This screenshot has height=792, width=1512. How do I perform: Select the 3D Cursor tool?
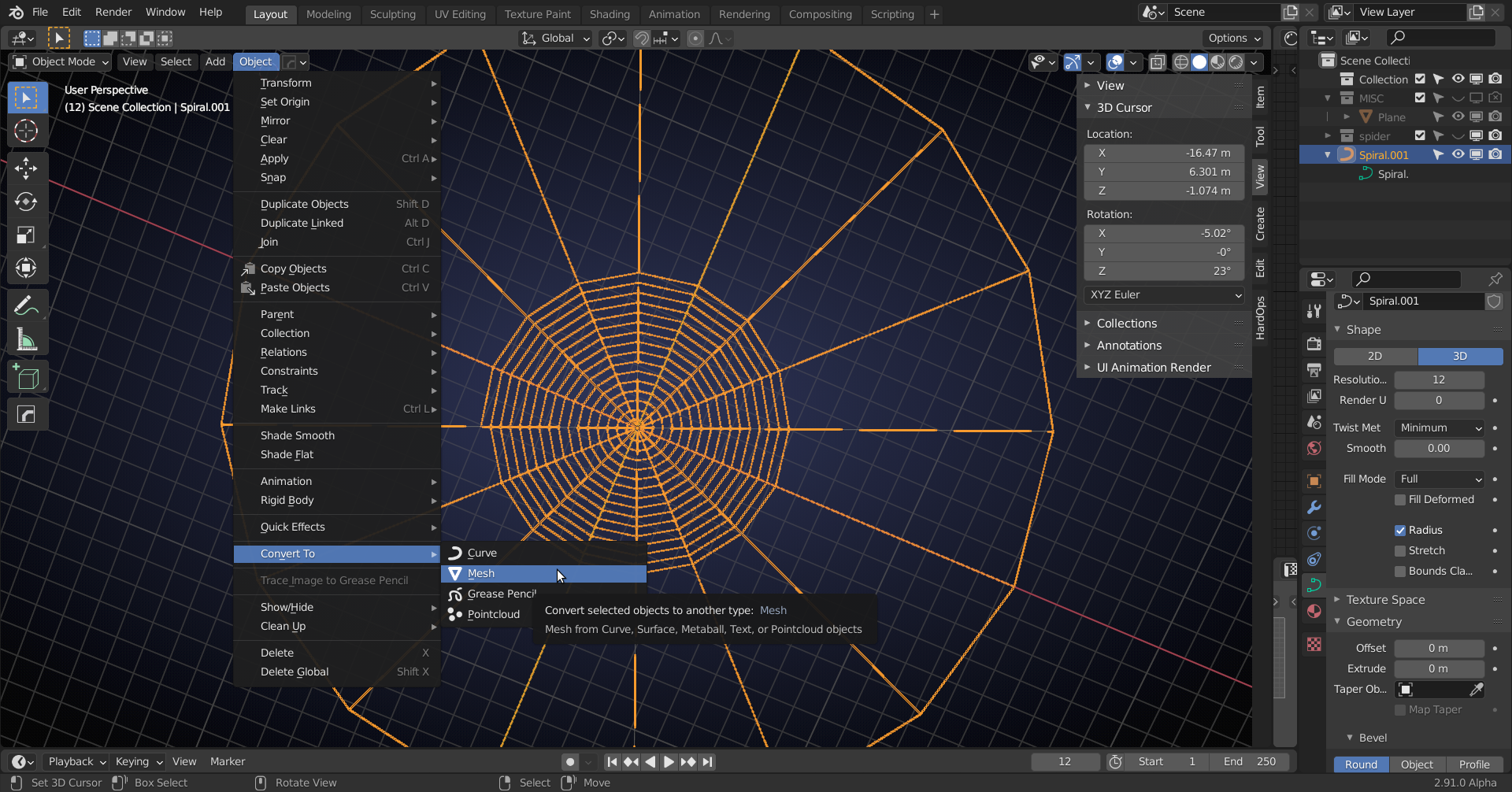[26, 131]
